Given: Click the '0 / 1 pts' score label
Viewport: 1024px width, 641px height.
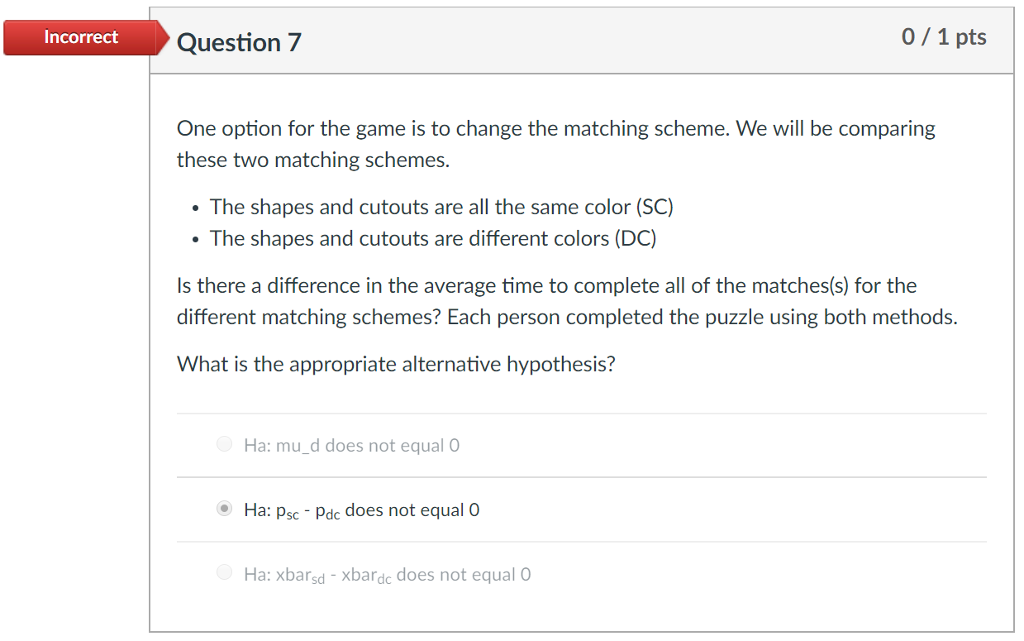Looking at the screenshot, I should tap(944, 36).
